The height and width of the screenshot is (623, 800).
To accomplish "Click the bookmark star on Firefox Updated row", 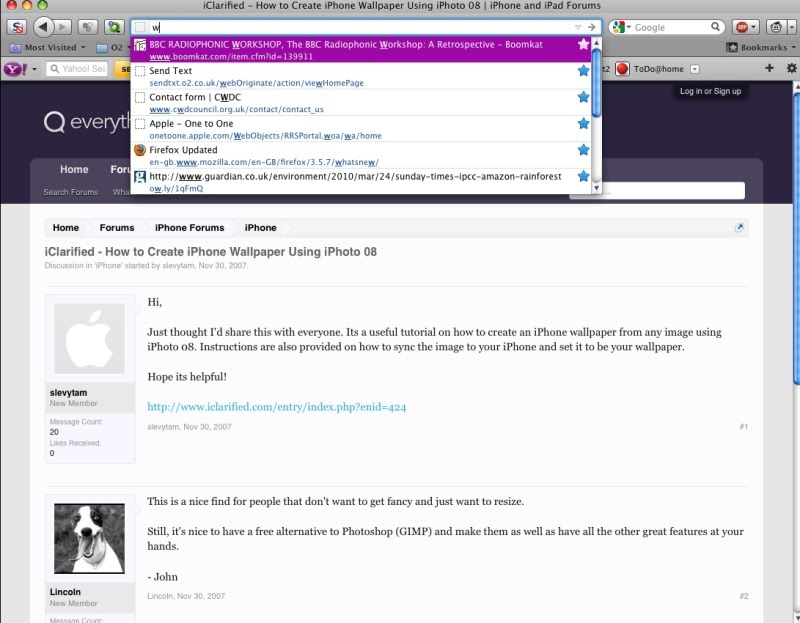I will (x=583, y=150).
